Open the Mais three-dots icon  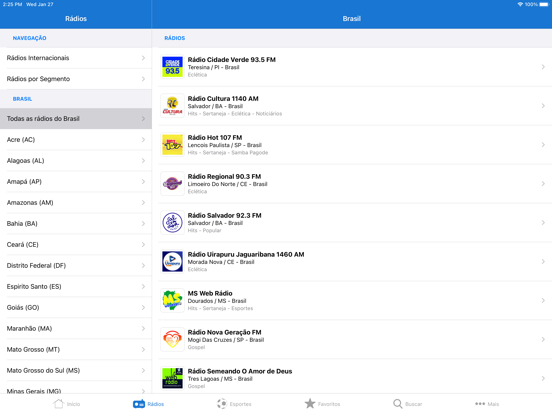click(x=480, y=404)
